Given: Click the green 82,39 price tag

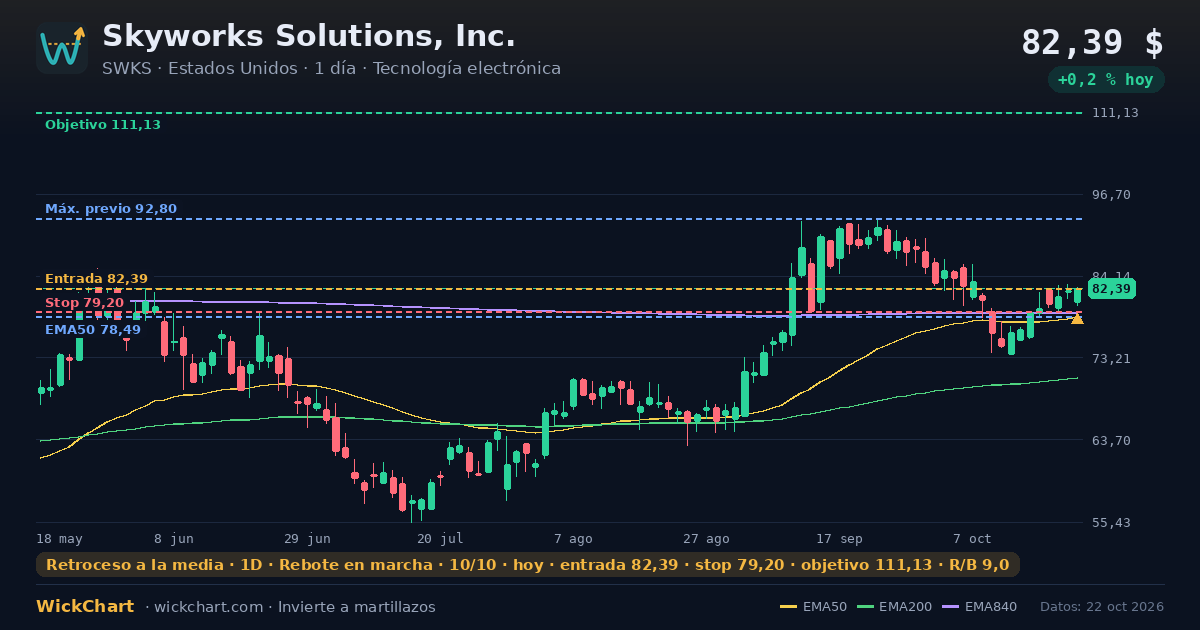Looking at the screenshot, I should [x=1111, y=289].
